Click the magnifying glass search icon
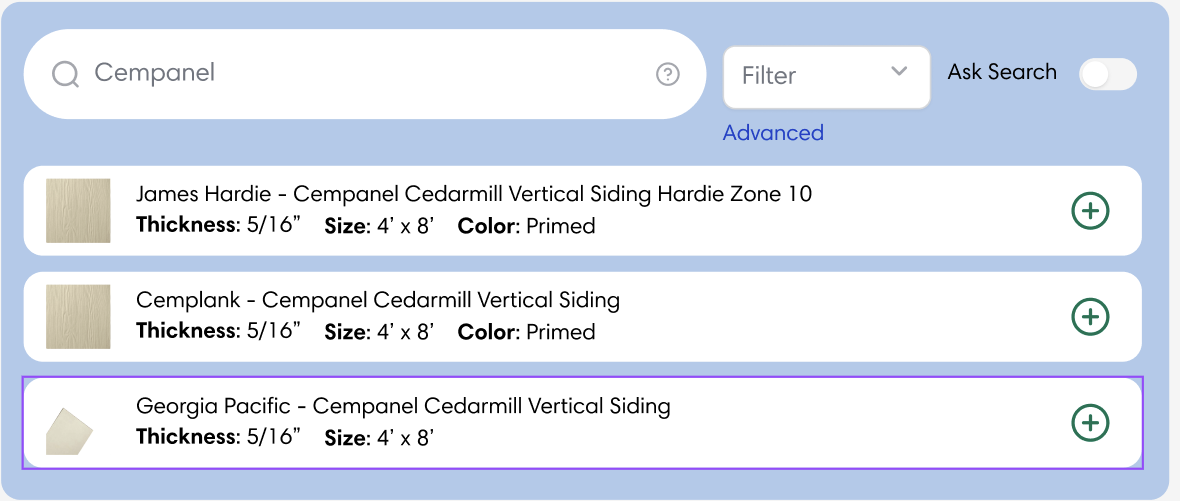1180x501 pixels. click(65, 75)
